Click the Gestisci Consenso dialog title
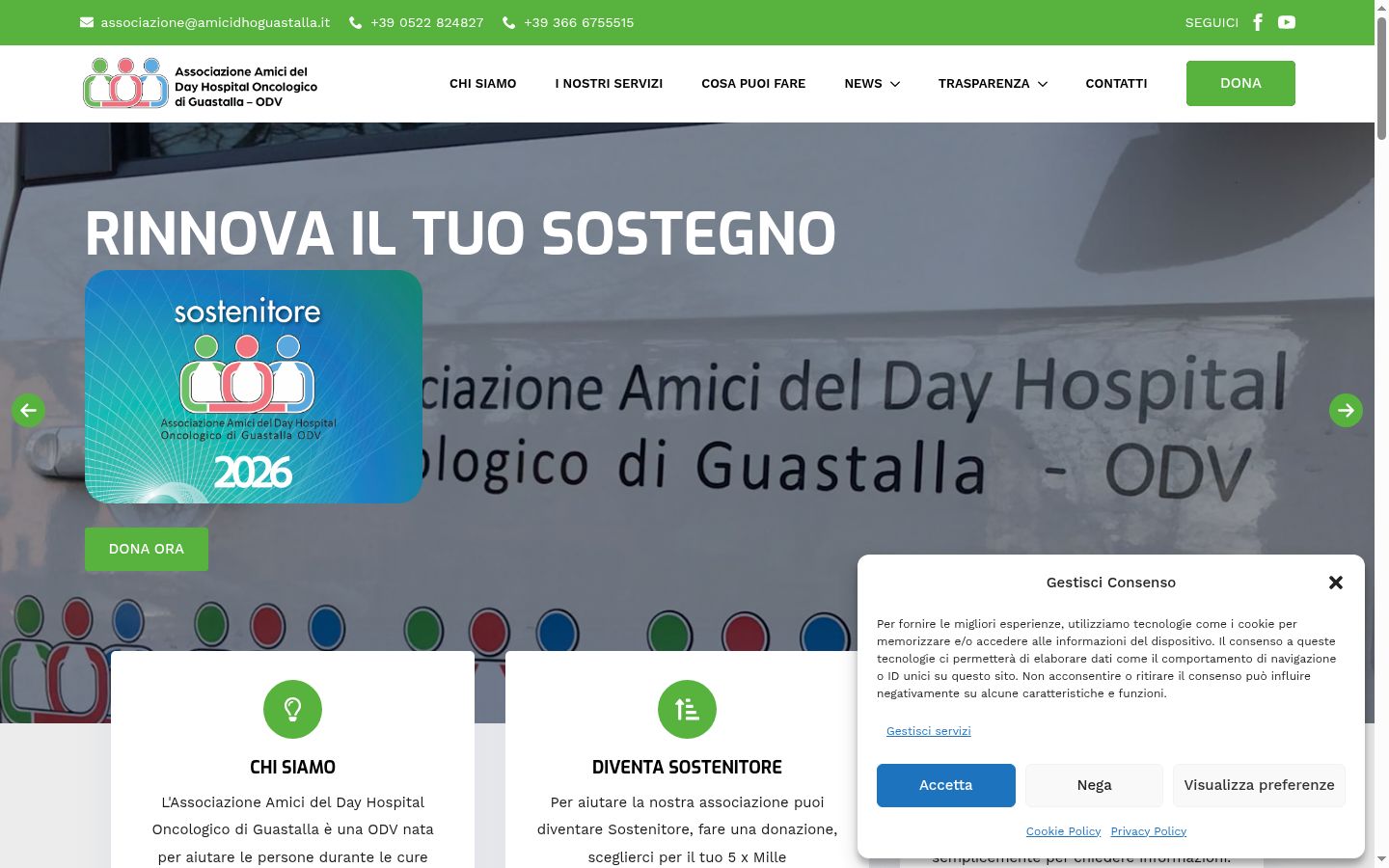 pos(1111,583)
